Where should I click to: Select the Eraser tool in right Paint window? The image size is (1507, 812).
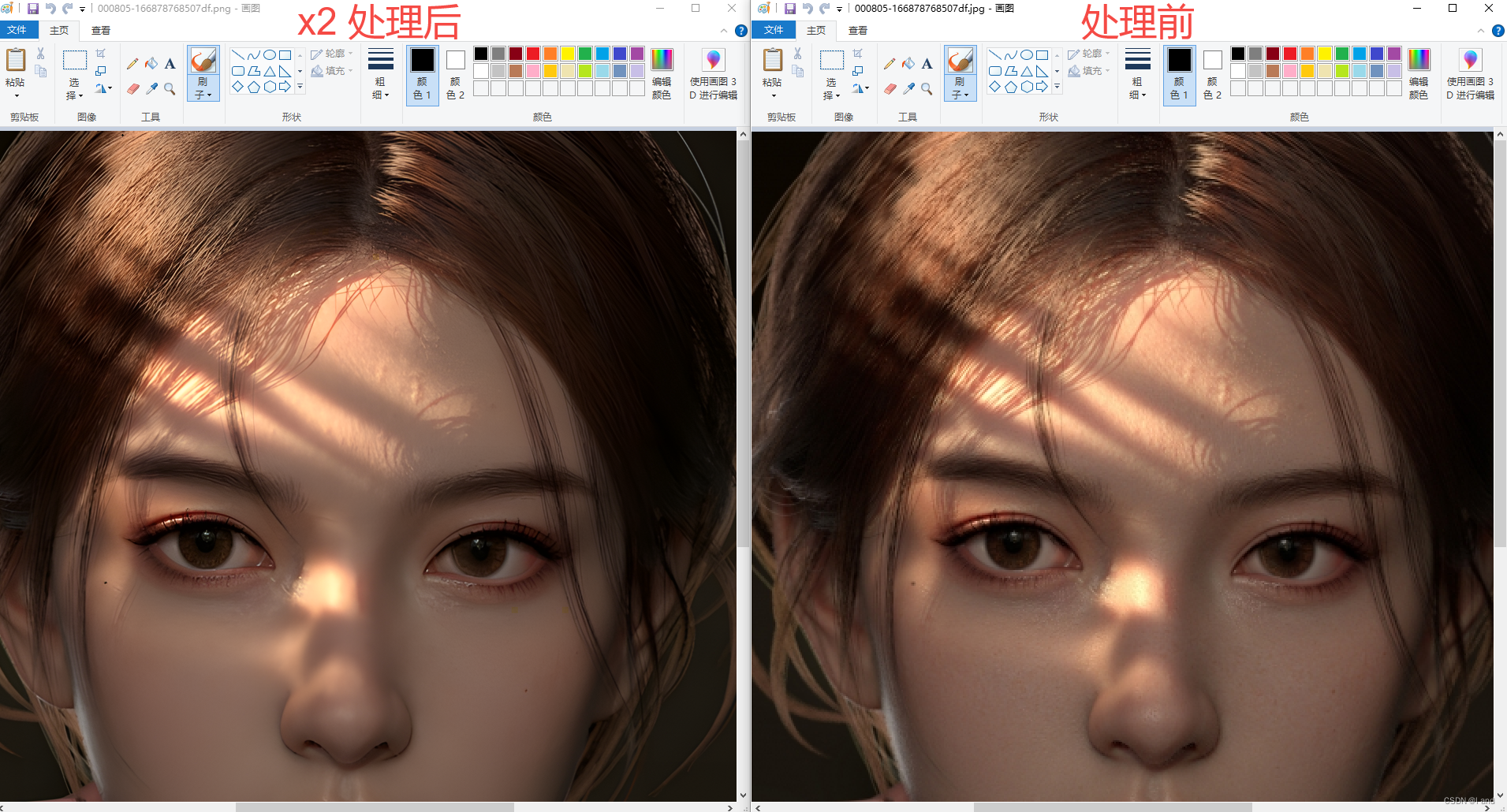(890, 89)
